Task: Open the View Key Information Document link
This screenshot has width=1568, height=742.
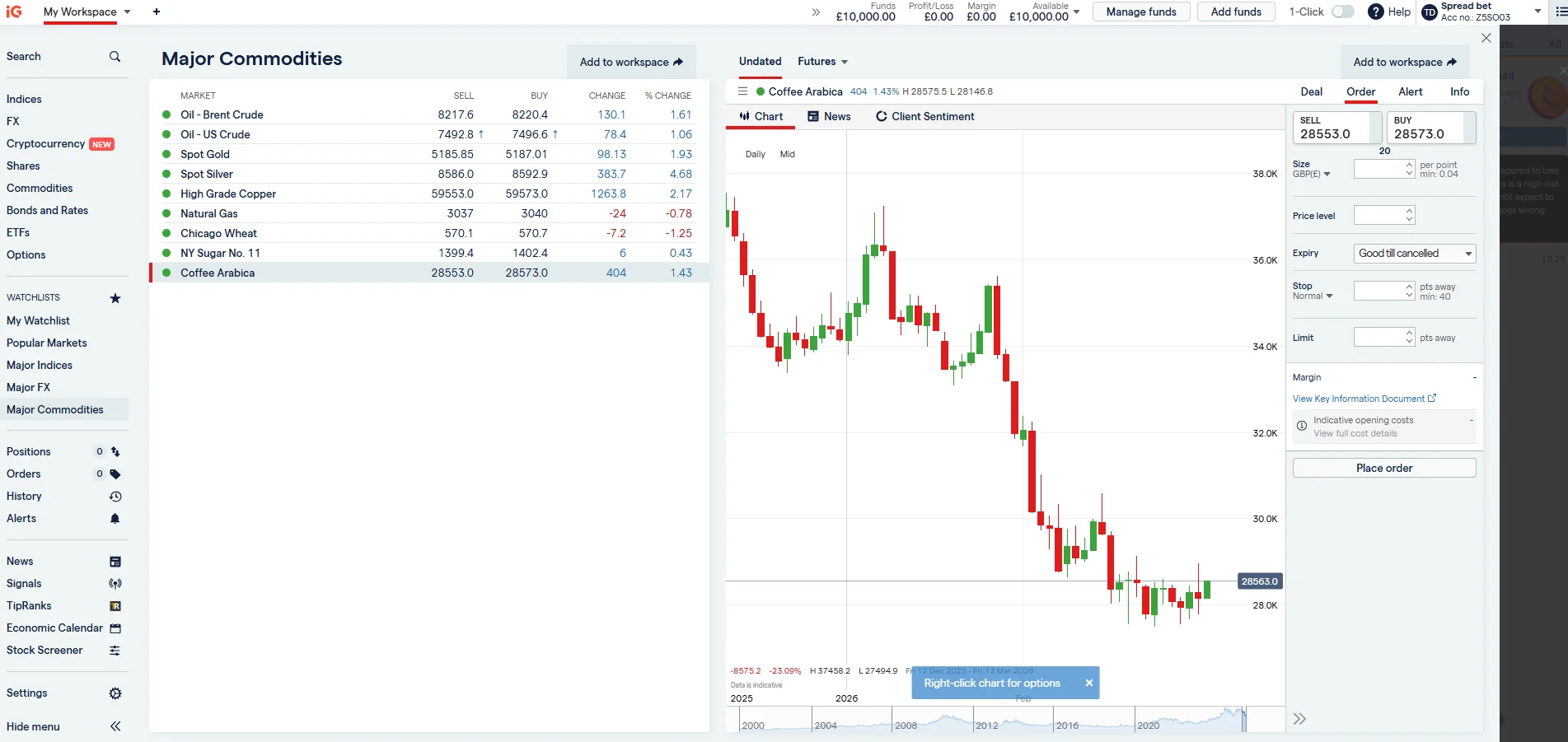Action: [1359, 399]
